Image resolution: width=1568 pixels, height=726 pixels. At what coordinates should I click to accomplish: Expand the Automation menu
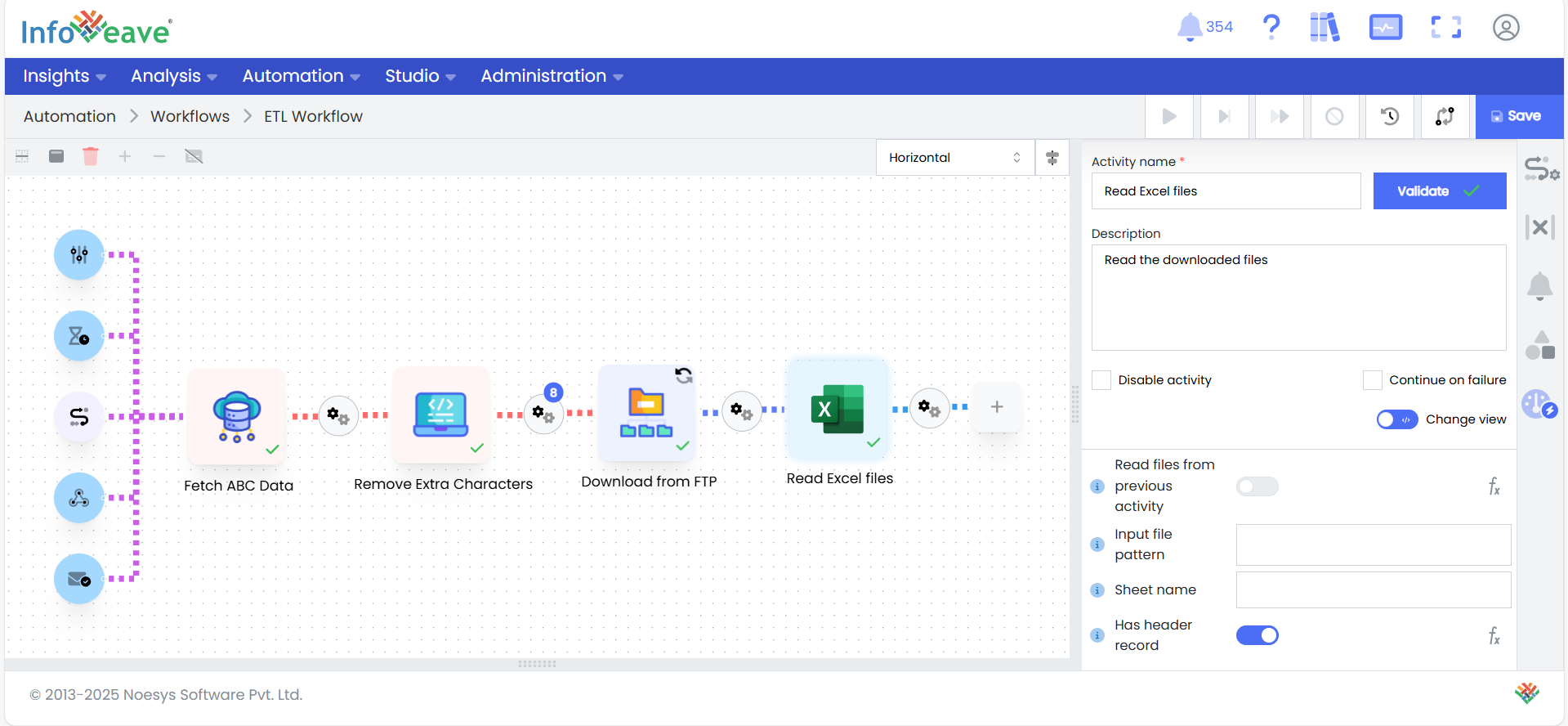click(301, 76)
